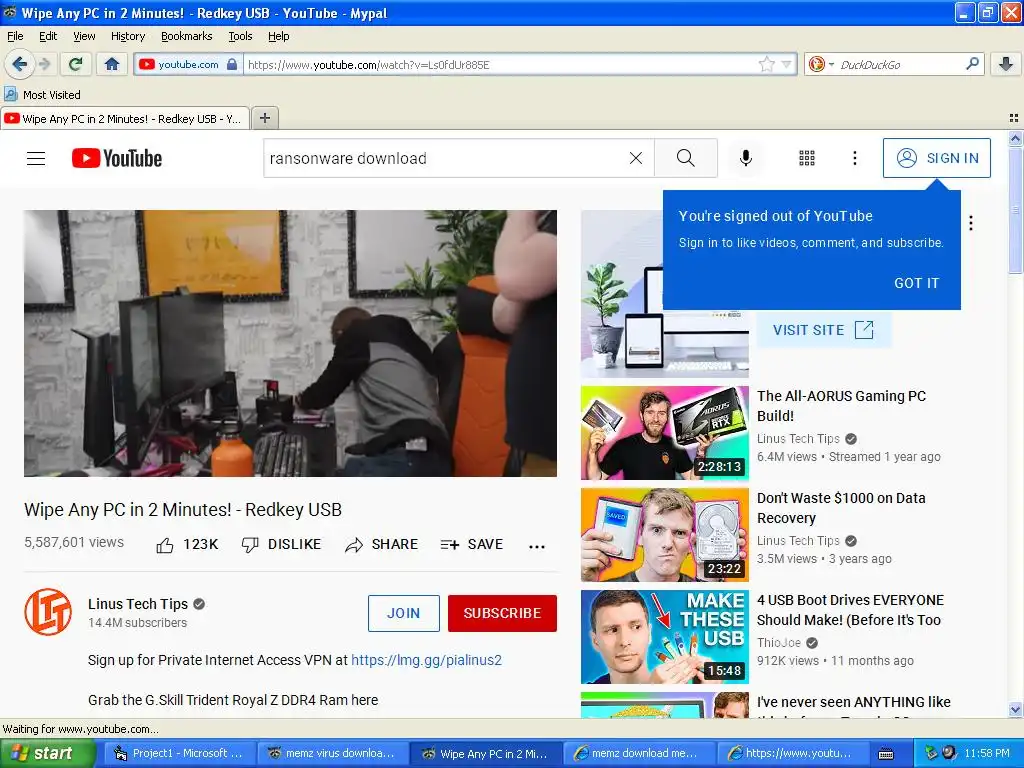The height and width of the screenshot is (768, 1024).
Task: Reload the current page
Action: click(x=76, y=64)
